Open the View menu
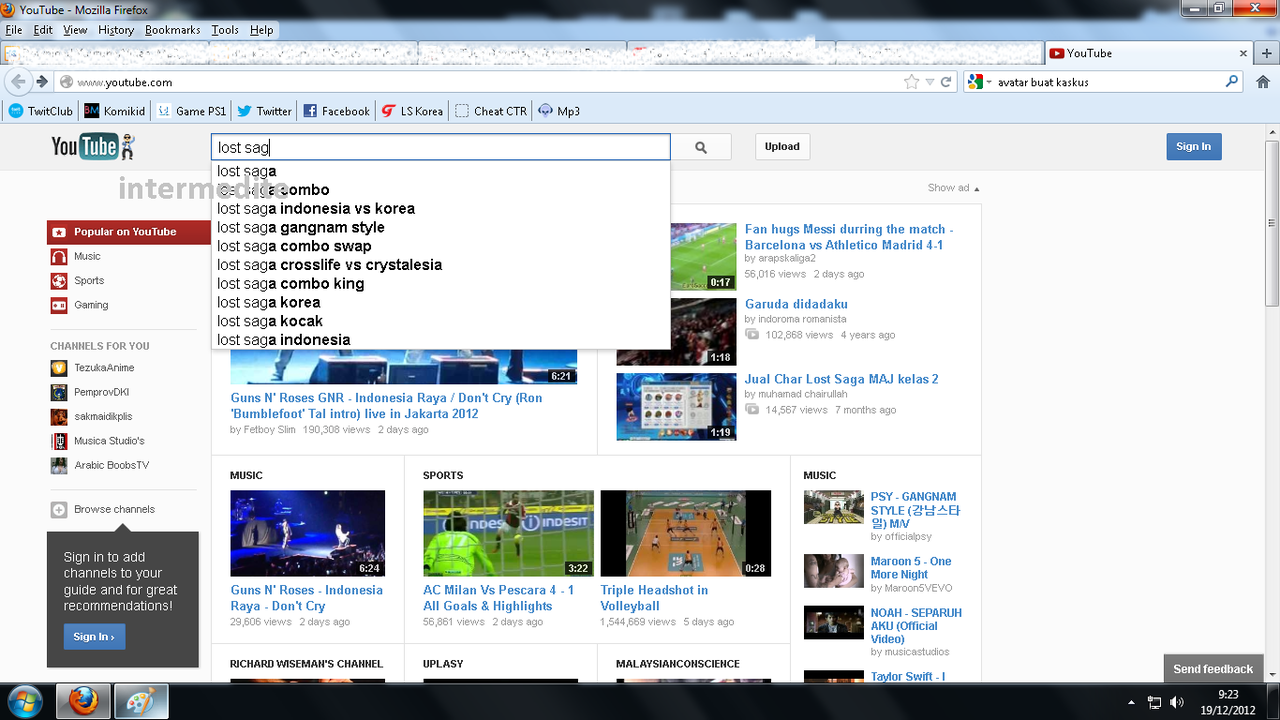The image size is (1280, 720). point(75,30)
